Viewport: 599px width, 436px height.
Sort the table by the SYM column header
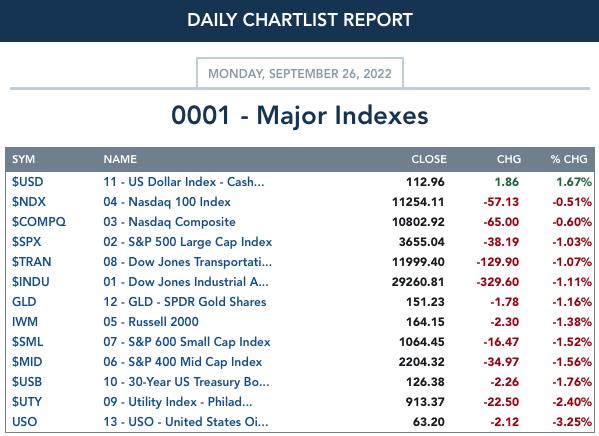pos(23,159)
